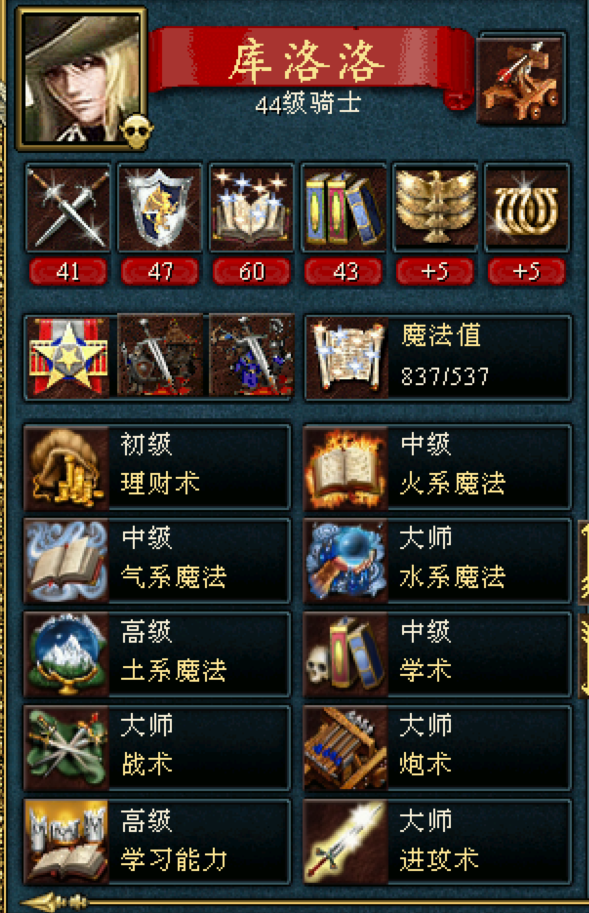The image size is (589, 913).
Task: Click the spell power open book icon
Action: pos(251,208)
